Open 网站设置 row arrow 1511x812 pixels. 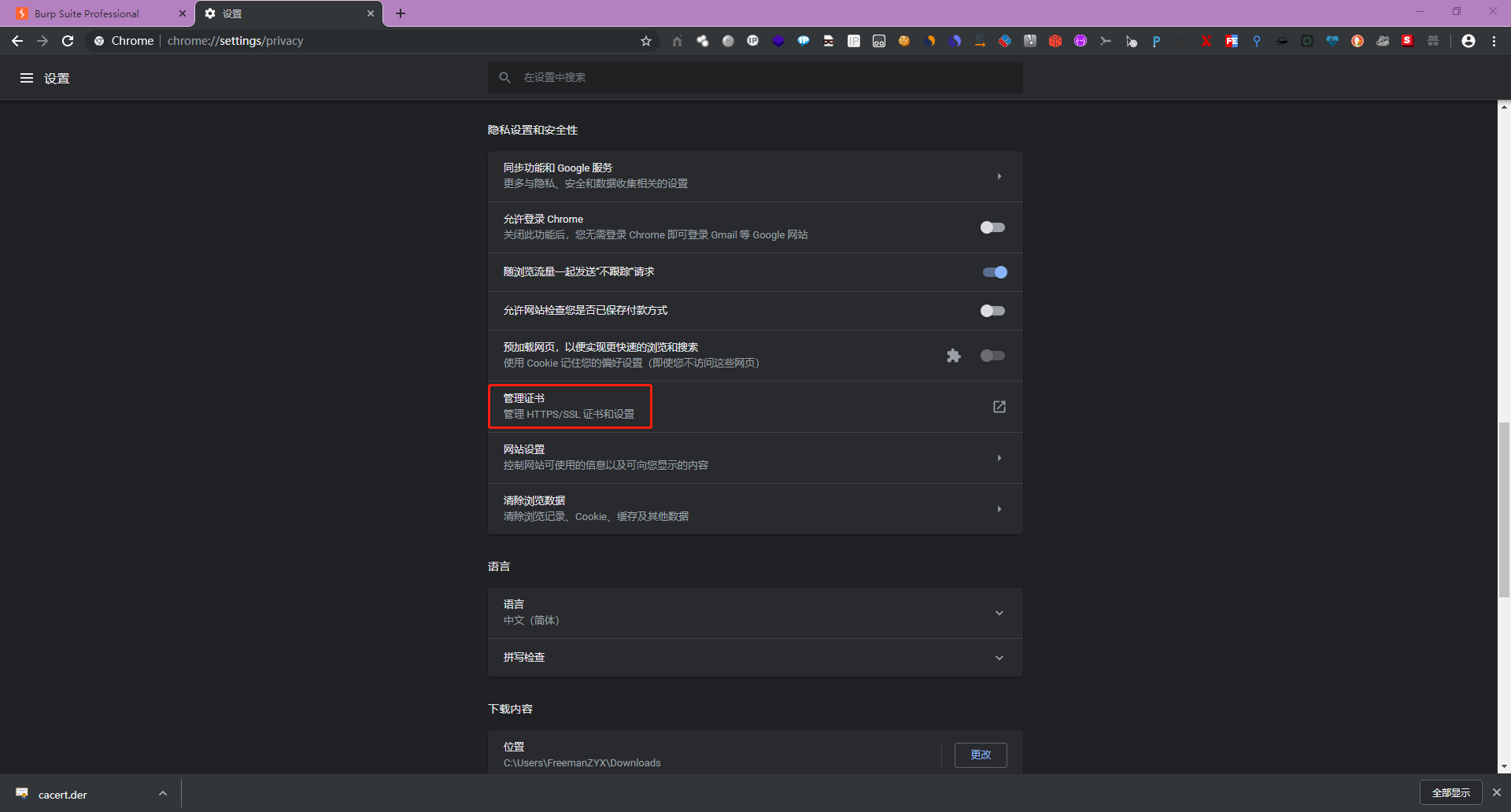coord(999,458)
